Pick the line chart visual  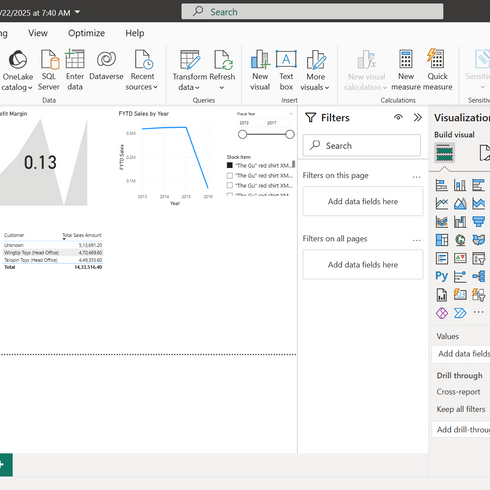point(442,203)
